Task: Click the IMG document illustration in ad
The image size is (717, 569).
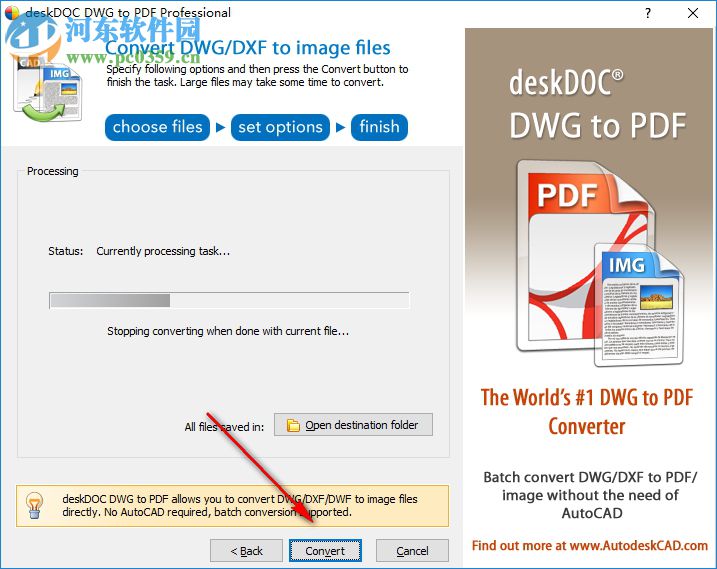Action: [x=638, y=306]
